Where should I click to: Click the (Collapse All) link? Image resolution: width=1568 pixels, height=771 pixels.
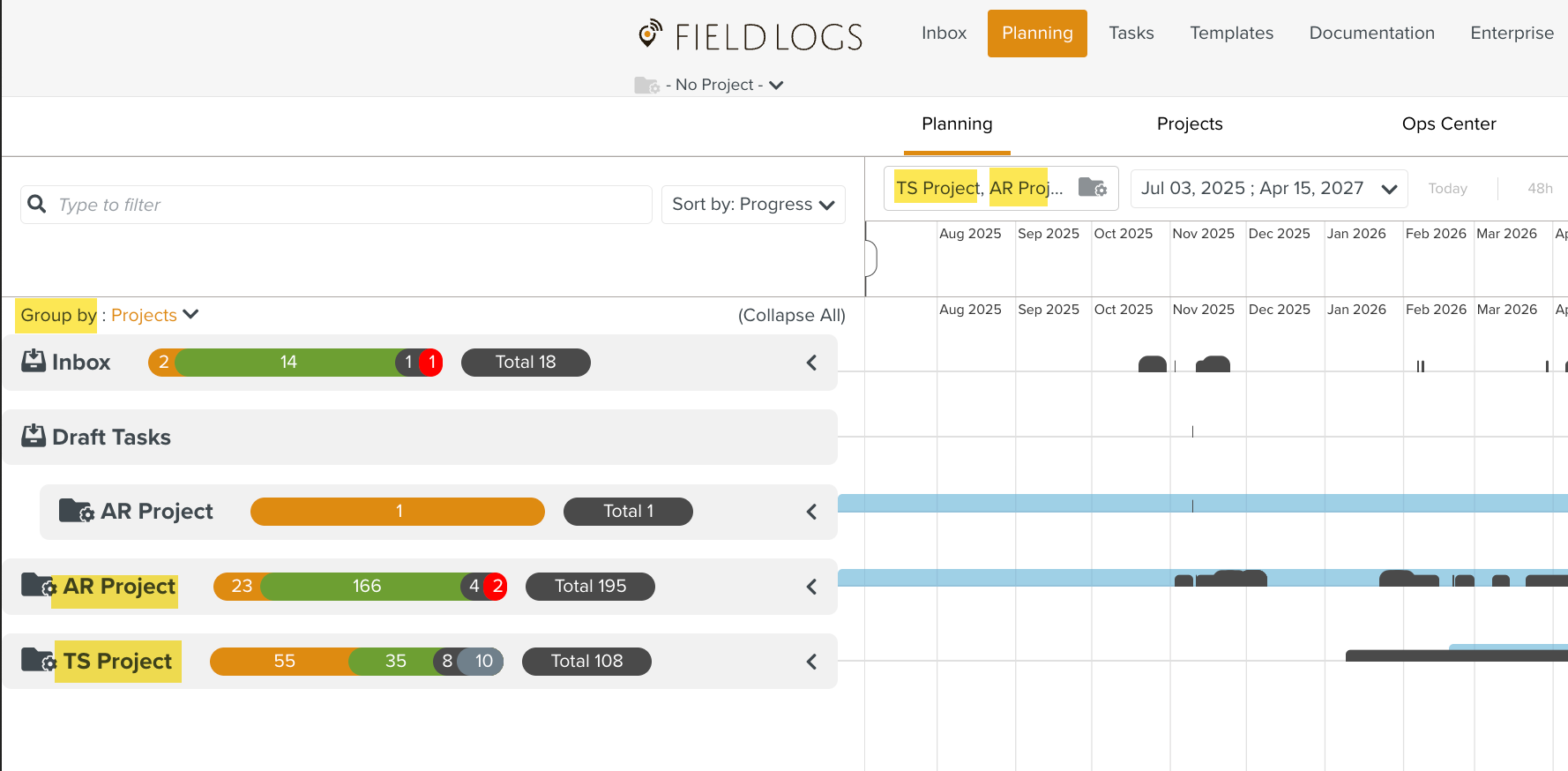pyautogui.click(x=791, y=316)
